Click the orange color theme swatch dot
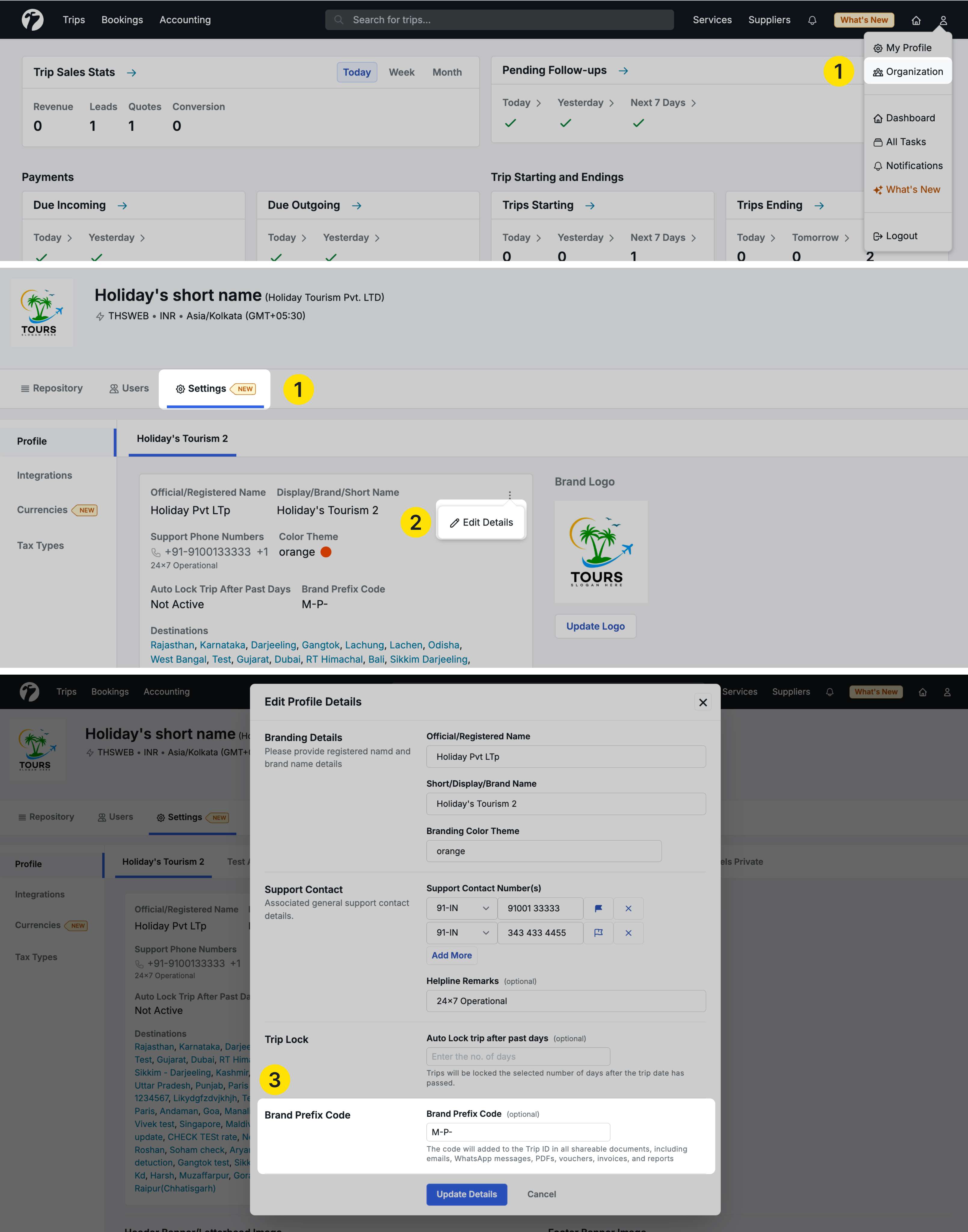Viewport: 968px width, 1232px height. [326, 552]
